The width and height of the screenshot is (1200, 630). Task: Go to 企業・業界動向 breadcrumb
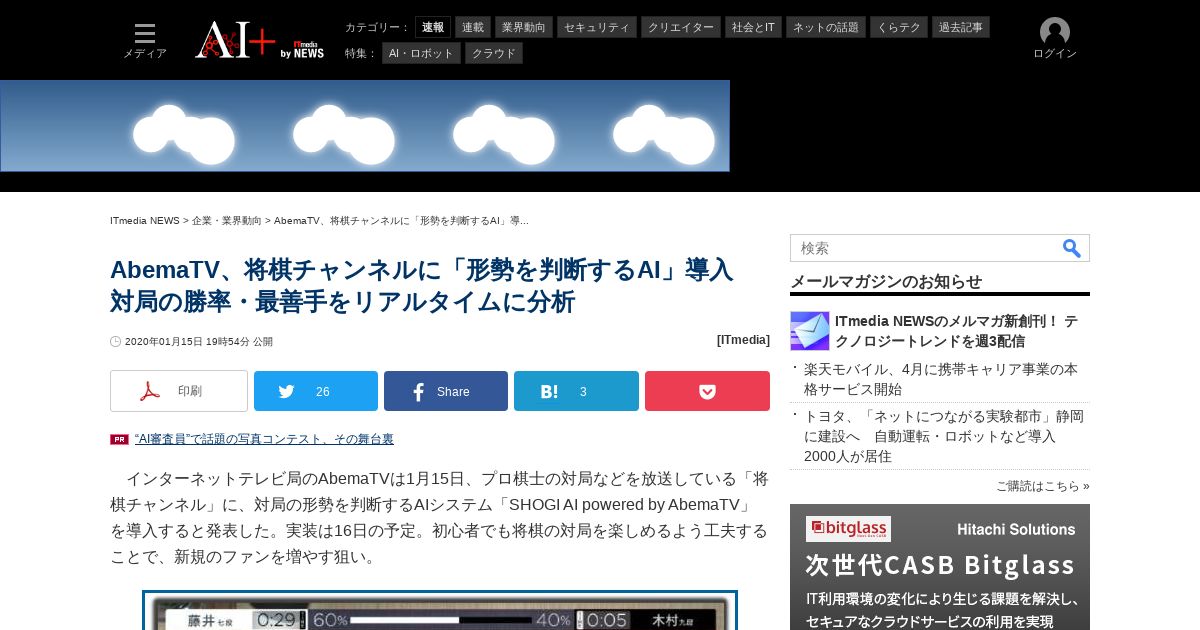pyautogui.click(x=227, y=220)
